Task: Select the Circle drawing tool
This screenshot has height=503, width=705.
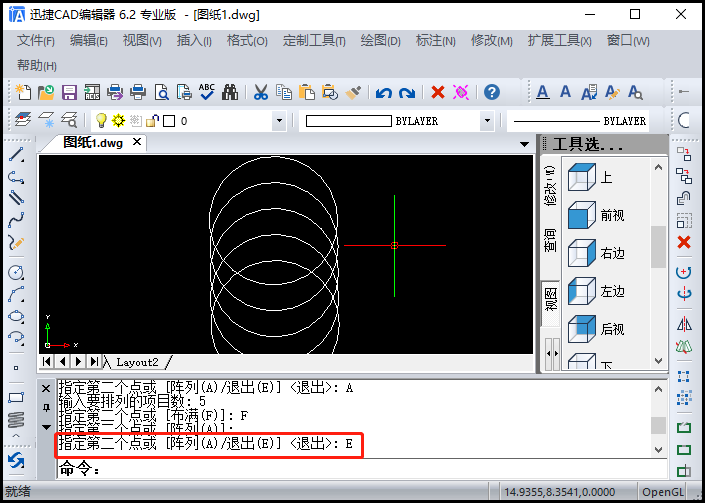Action: (16, 272)
